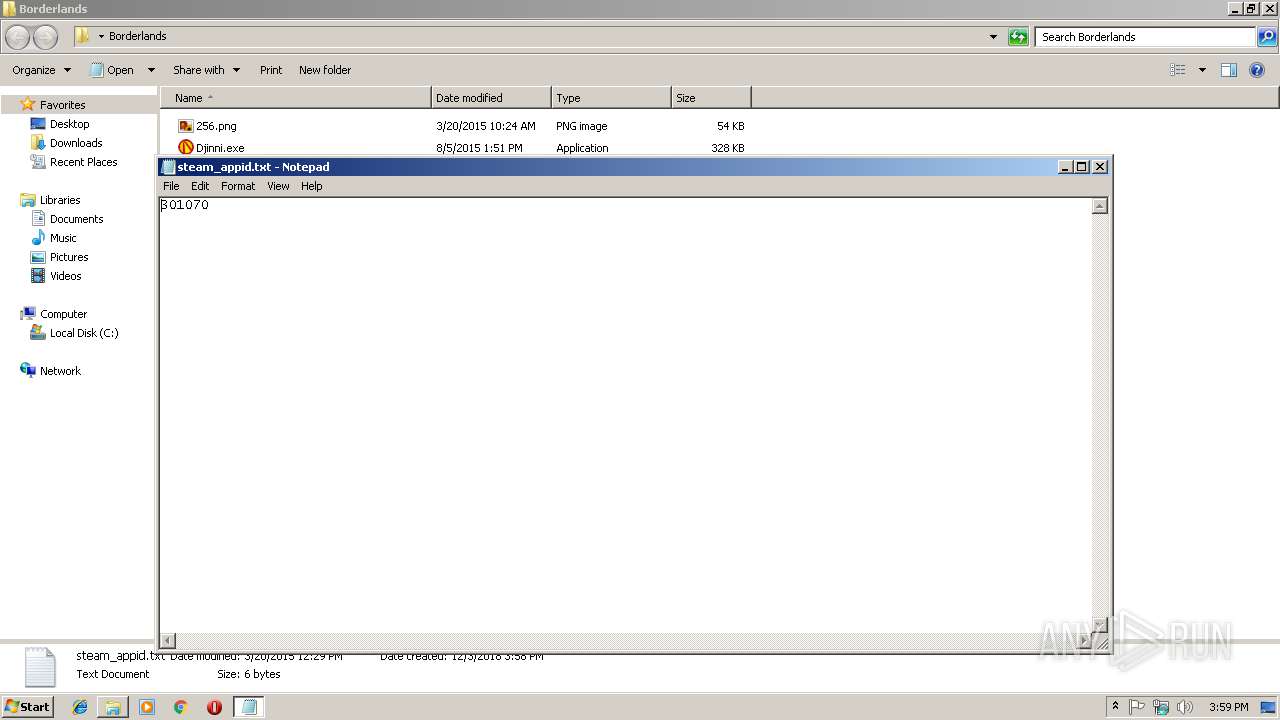Open Notepad Format menu
Viewport: 1280px width, 720px height.
(238, 186)
